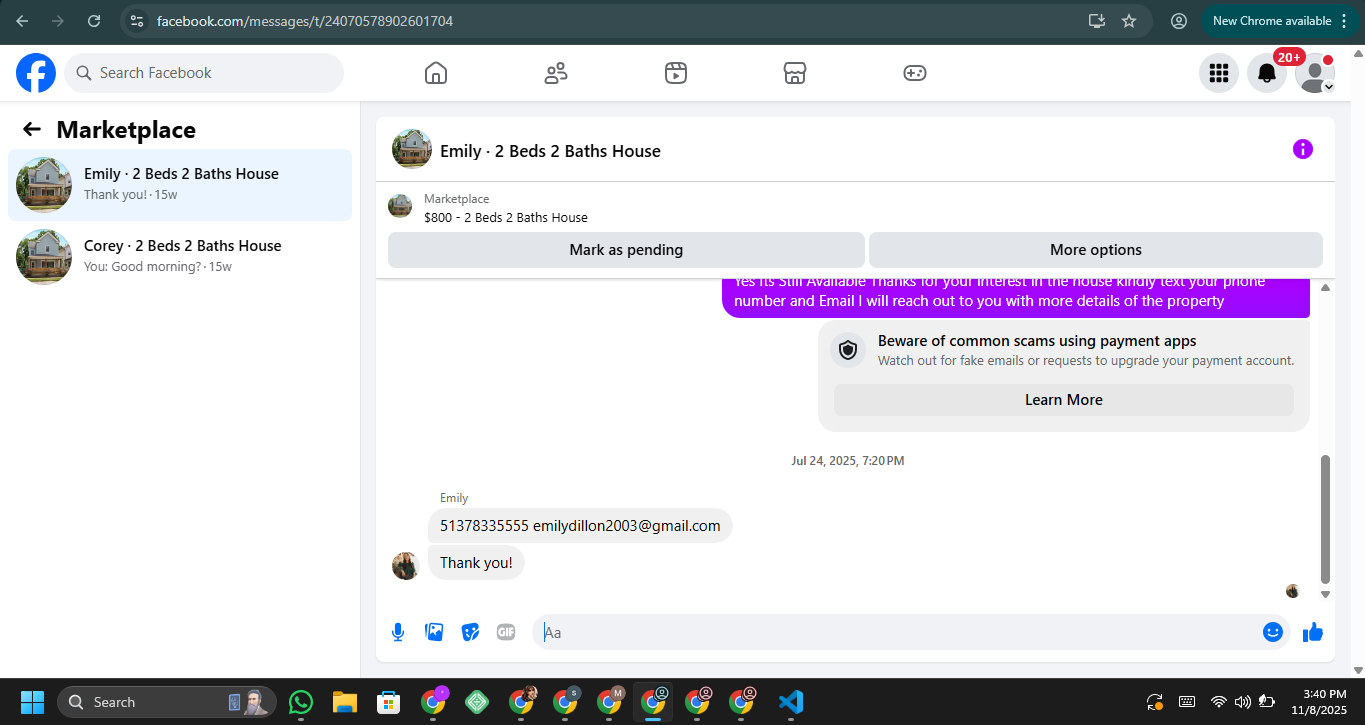
Task: Click the Windows taskbar Search box
Action: click(x=167, y=702)
